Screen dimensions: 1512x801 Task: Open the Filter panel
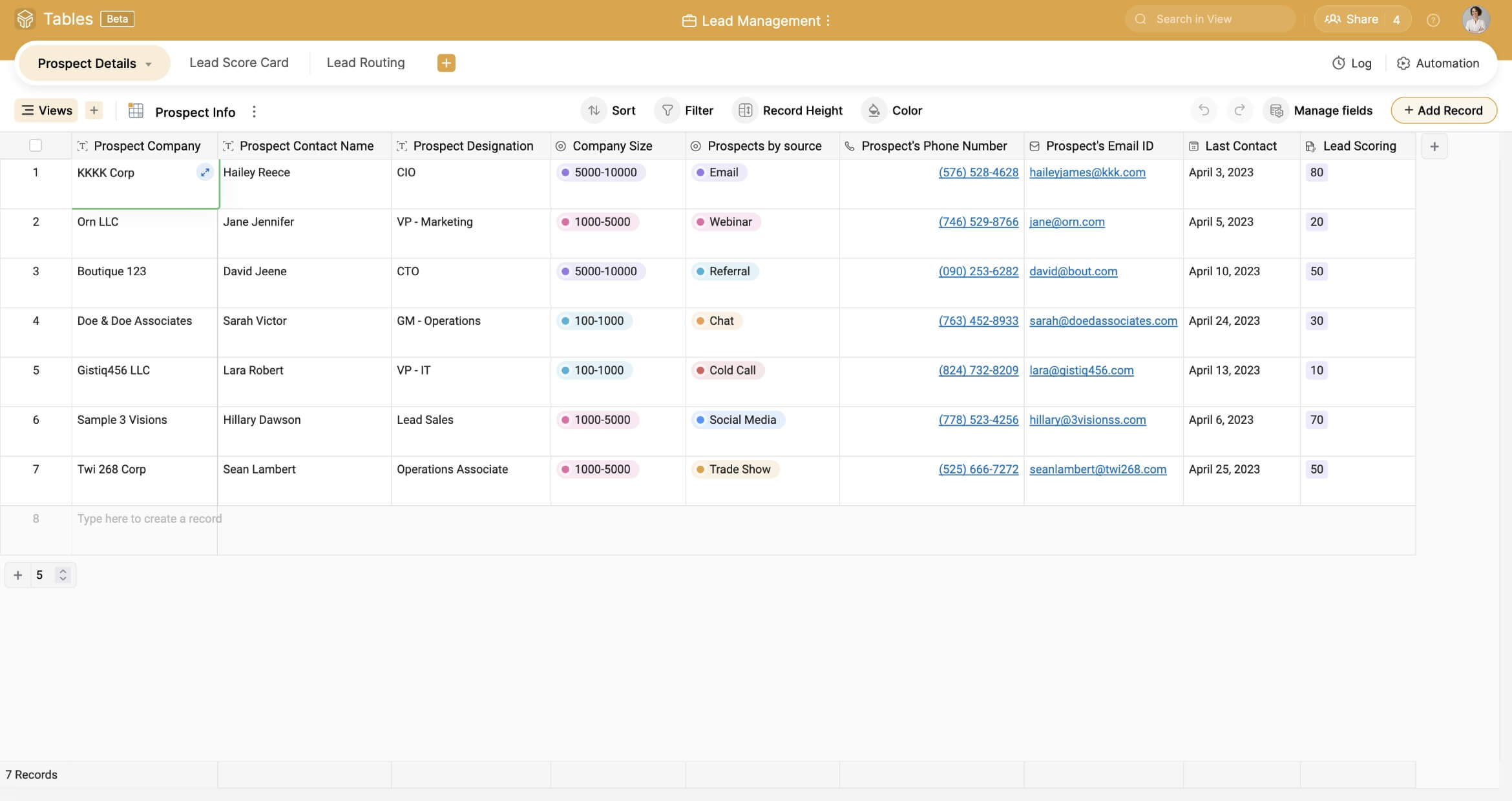coord(686,110)
